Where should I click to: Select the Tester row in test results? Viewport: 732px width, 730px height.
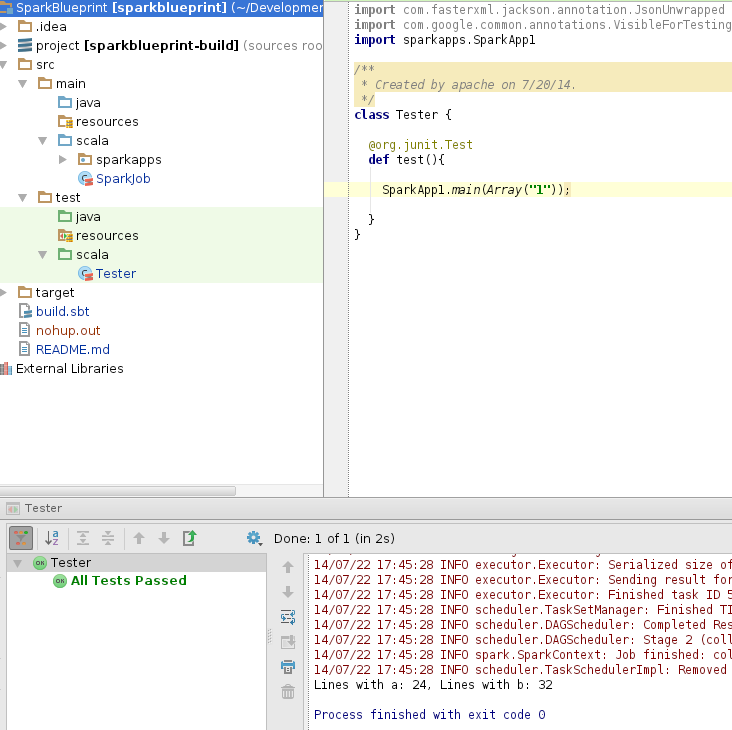pyautogui.click(x=136, y=563)
